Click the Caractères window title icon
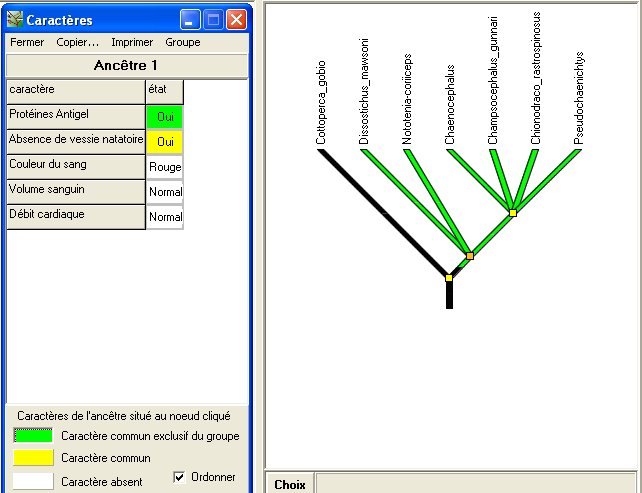The image size is (642, 493). (14, 19)
